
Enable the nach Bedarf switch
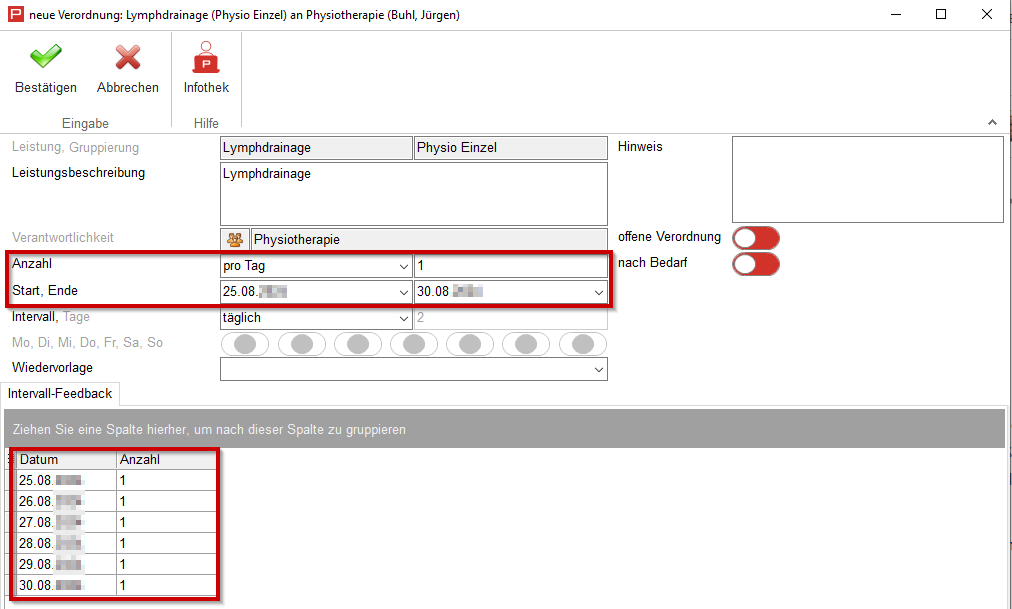click(x=755, y=264)
